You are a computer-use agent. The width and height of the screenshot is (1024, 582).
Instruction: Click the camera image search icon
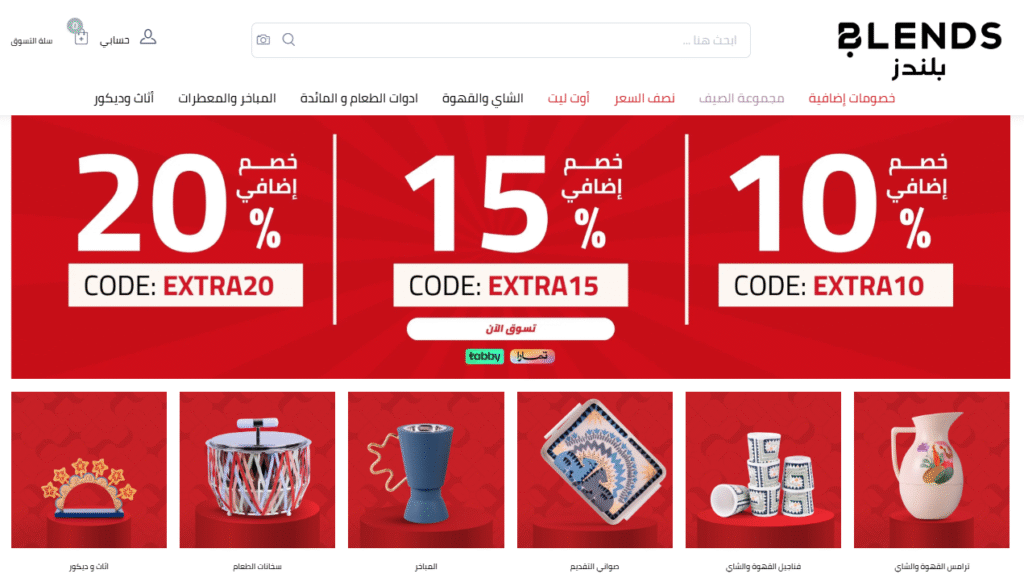click(x=263, y=40)
